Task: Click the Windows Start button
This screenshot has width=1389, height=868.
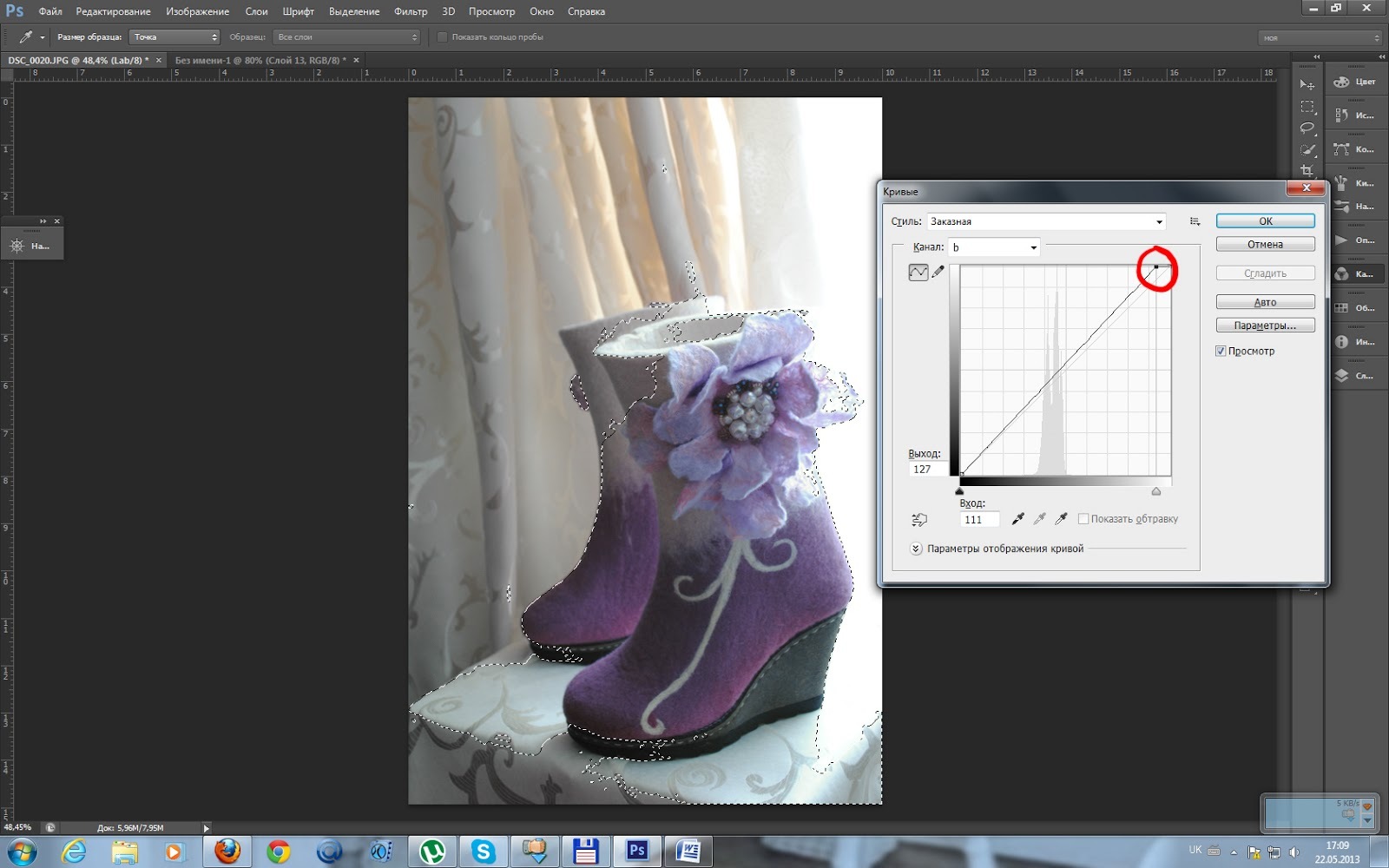Action: pyautogui.click(x=21, y=852)
